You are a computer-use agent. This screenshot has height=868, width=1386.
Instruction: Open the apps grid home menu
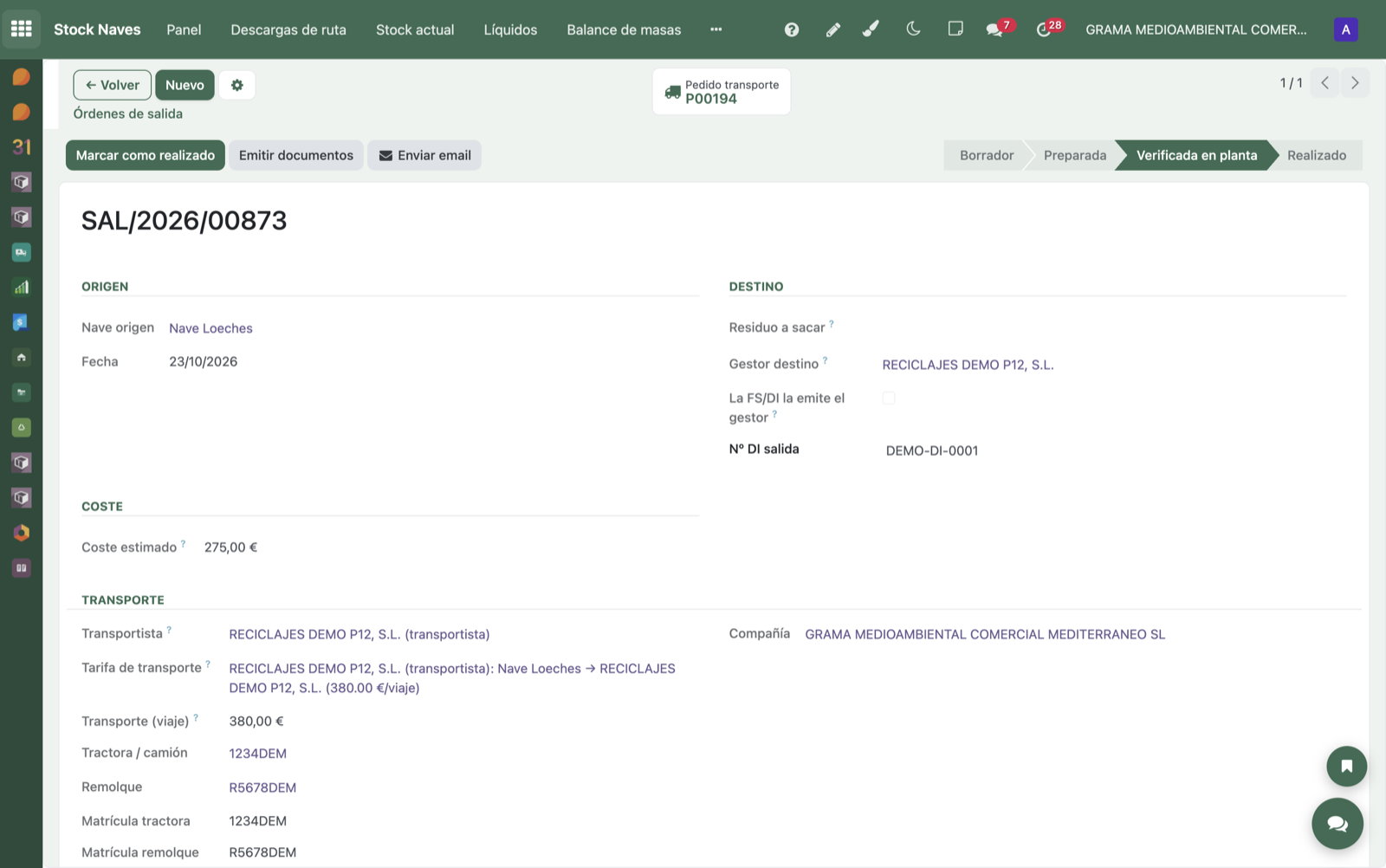coord(22,29)
